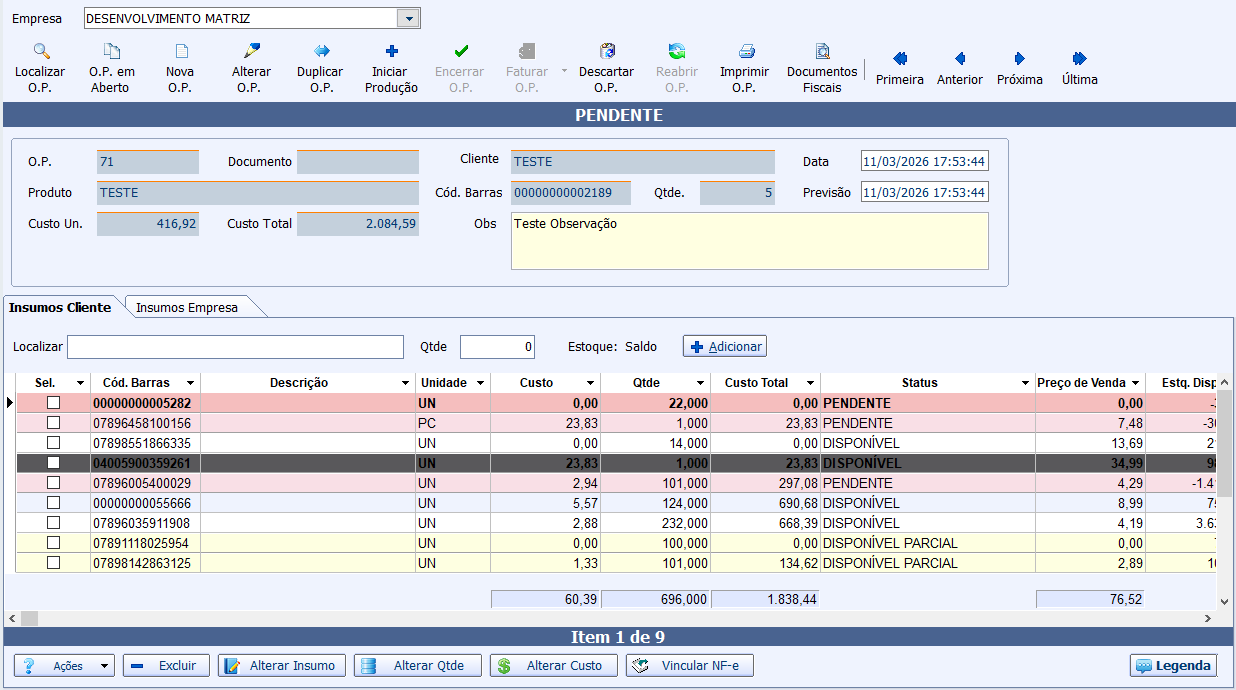1236x690 pixels.
Task: Select the Insumos Cliente tab
Action: tap(60, 308)
